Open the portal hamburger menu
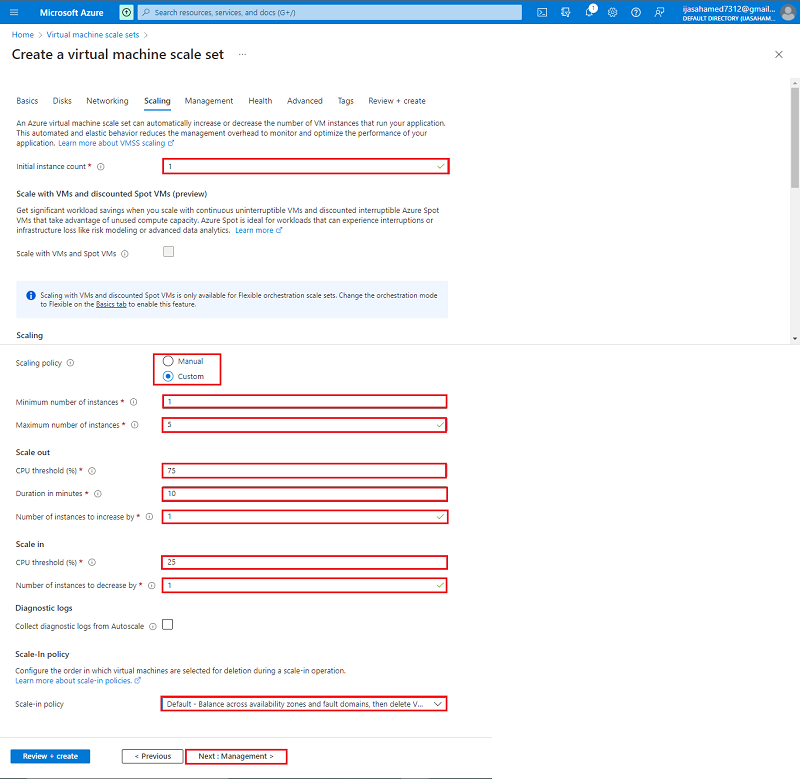800x781 pixels. [x=13, y=12]
